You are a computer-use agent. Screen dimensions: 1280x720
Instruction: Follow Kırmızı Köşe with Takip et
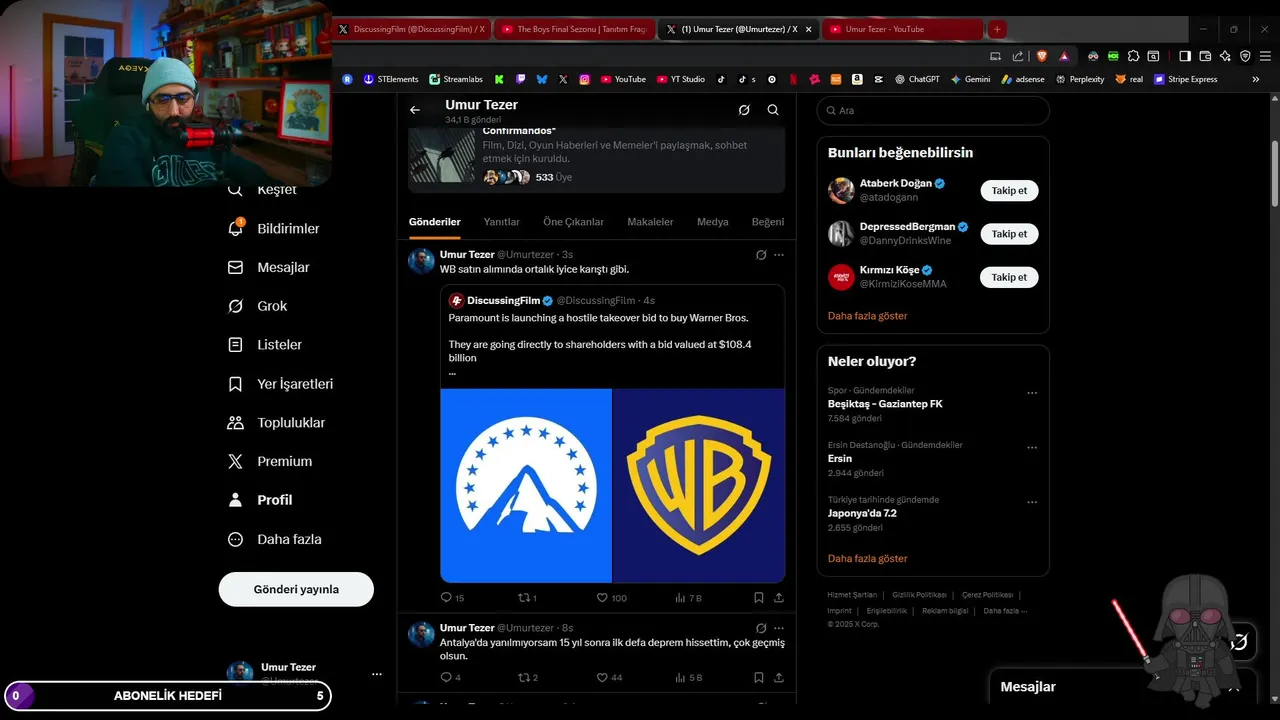1009,277
